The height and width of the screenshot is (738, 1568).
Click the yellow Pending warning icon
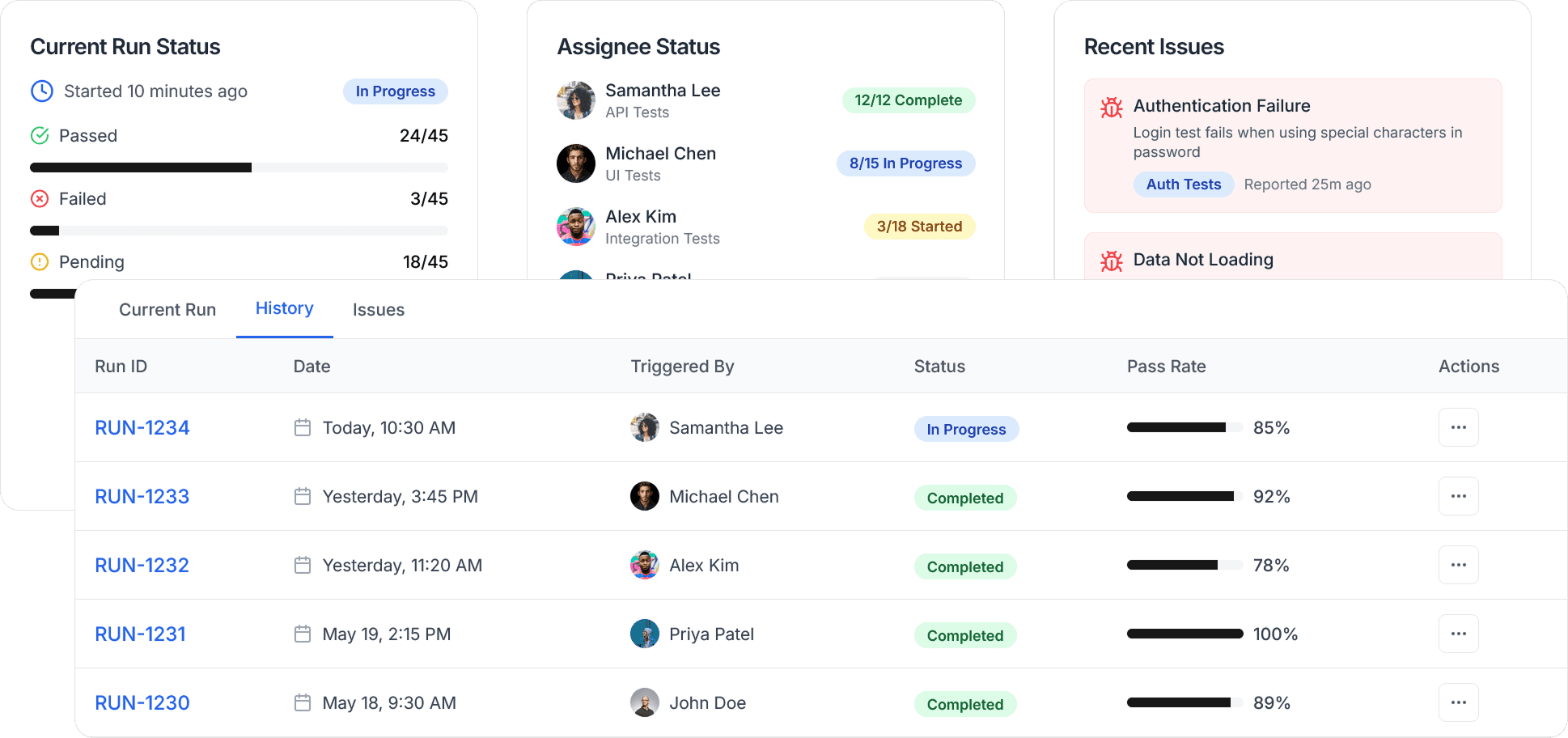(40, 261)
